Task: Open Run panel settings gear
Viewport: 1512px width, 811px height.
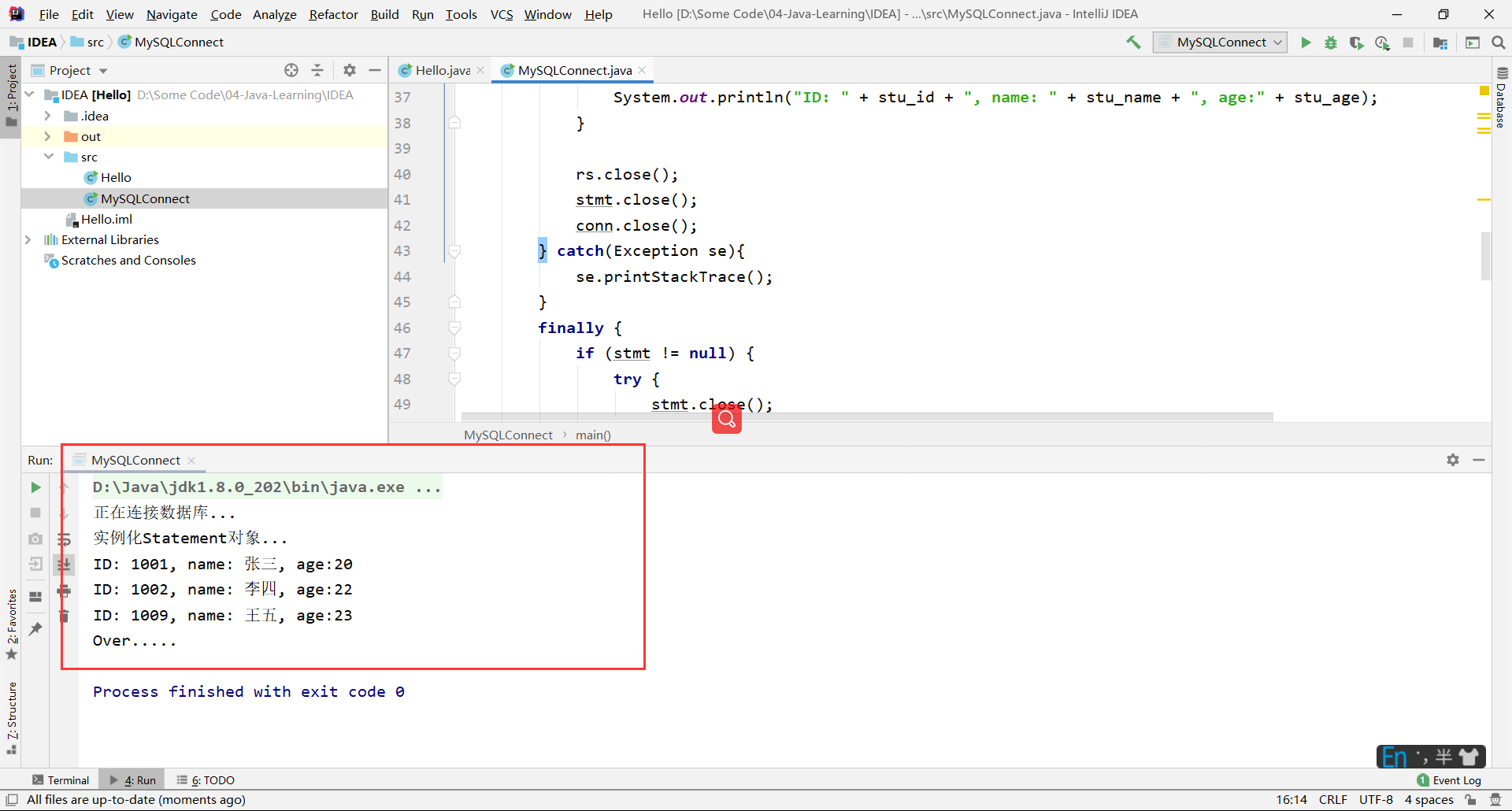Action: coord(1453,460)
